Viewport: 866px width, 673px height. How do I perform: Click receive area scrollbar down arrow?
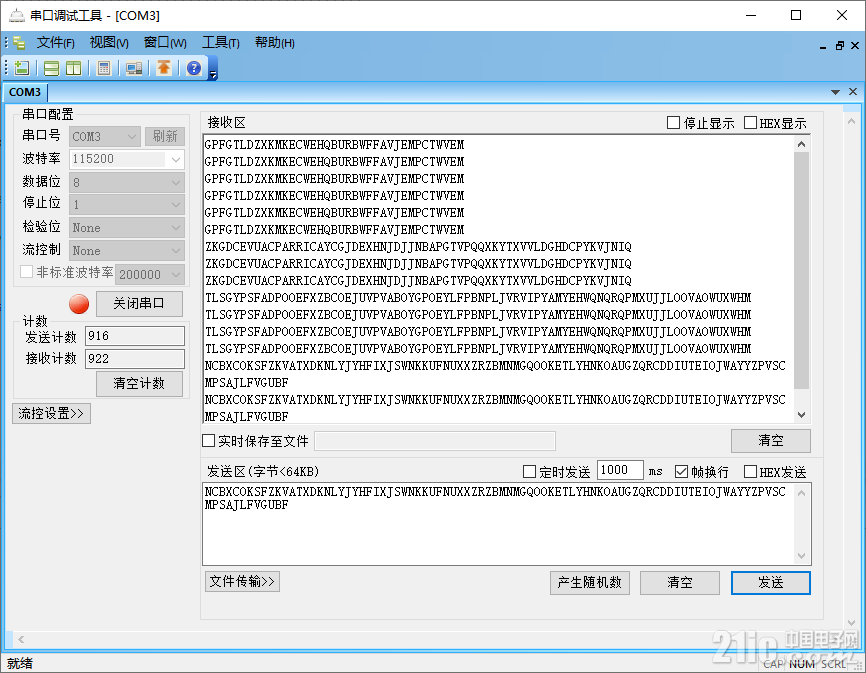(801, 415)
